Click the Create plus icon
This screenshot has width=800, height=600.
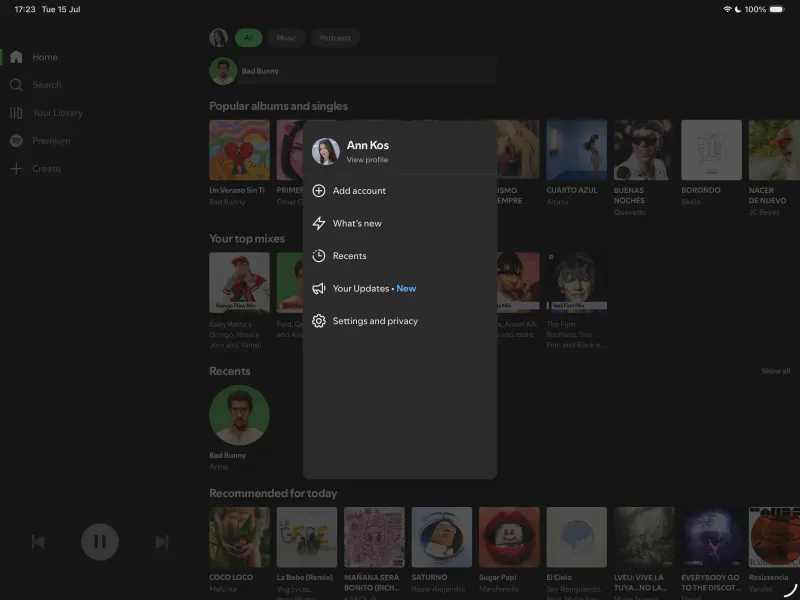coord(16,169)
